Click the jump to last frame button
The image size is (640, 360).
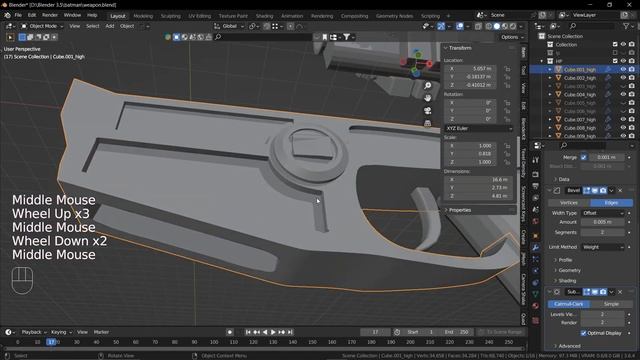coord(290,332)
